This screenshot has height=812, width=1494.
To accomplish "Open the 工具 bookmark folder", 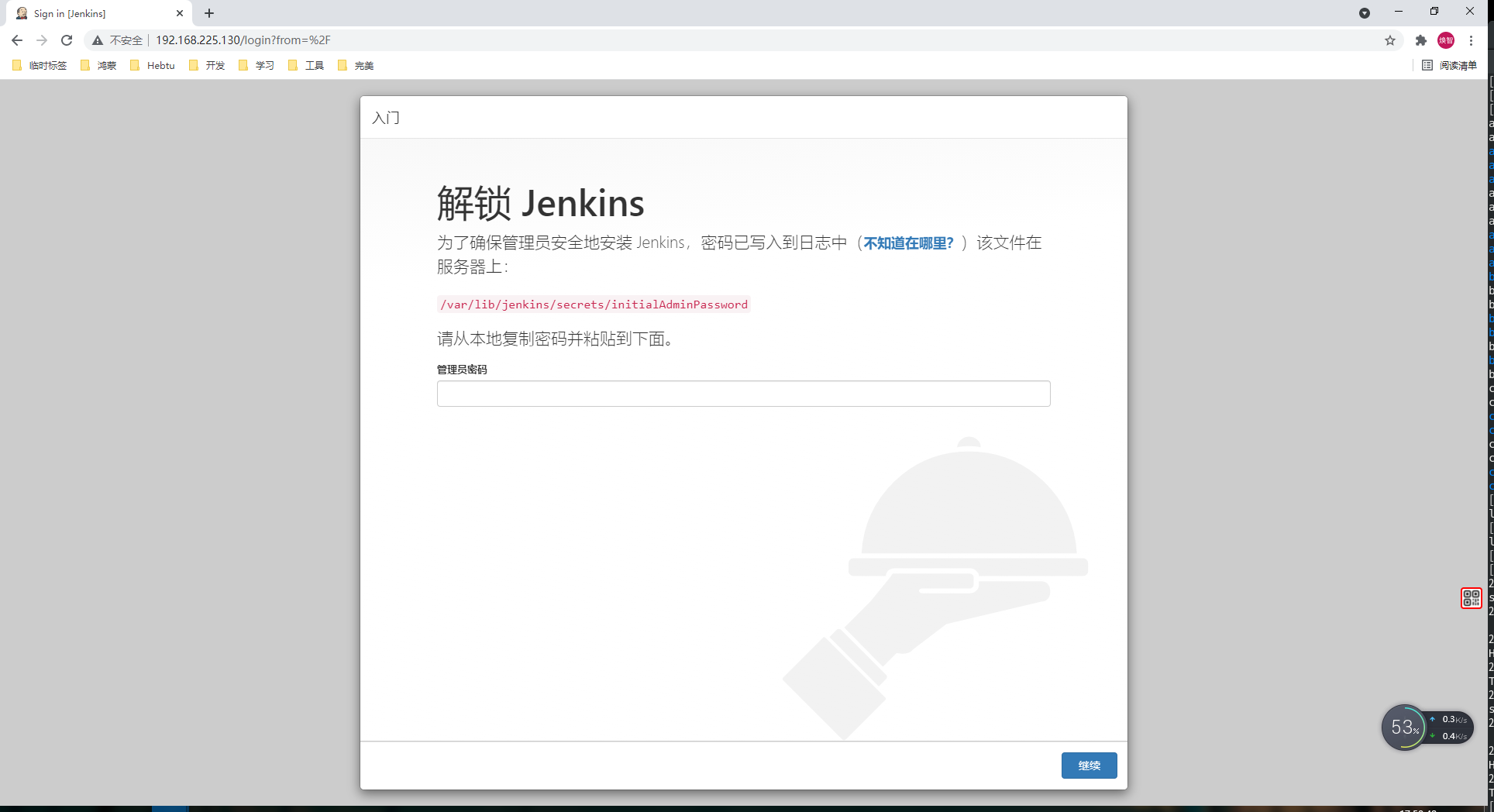I will tap(306, 65).
